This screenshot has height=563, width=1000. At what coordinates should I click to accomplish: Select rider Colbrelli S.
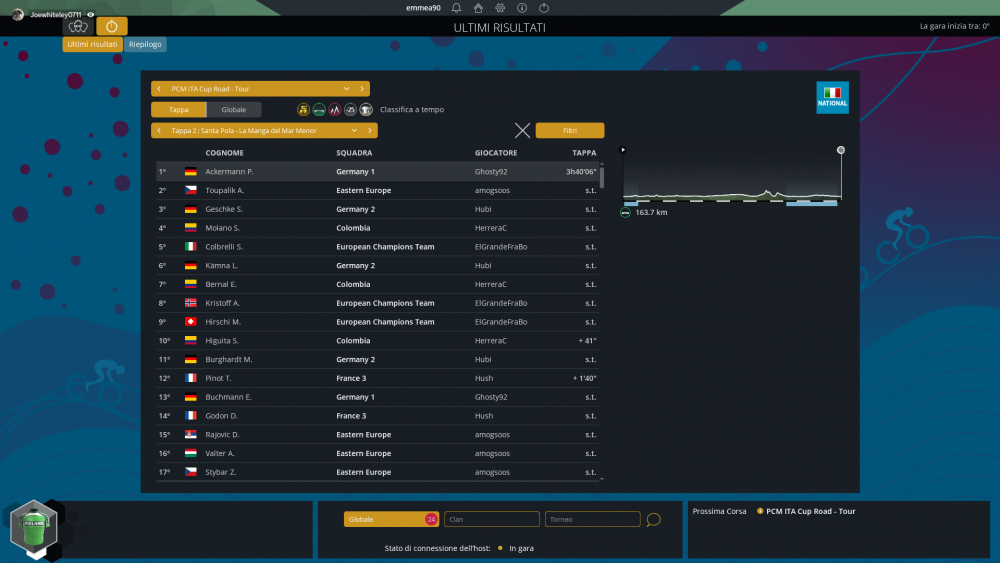pyautogui.click(x=224, y=247)
